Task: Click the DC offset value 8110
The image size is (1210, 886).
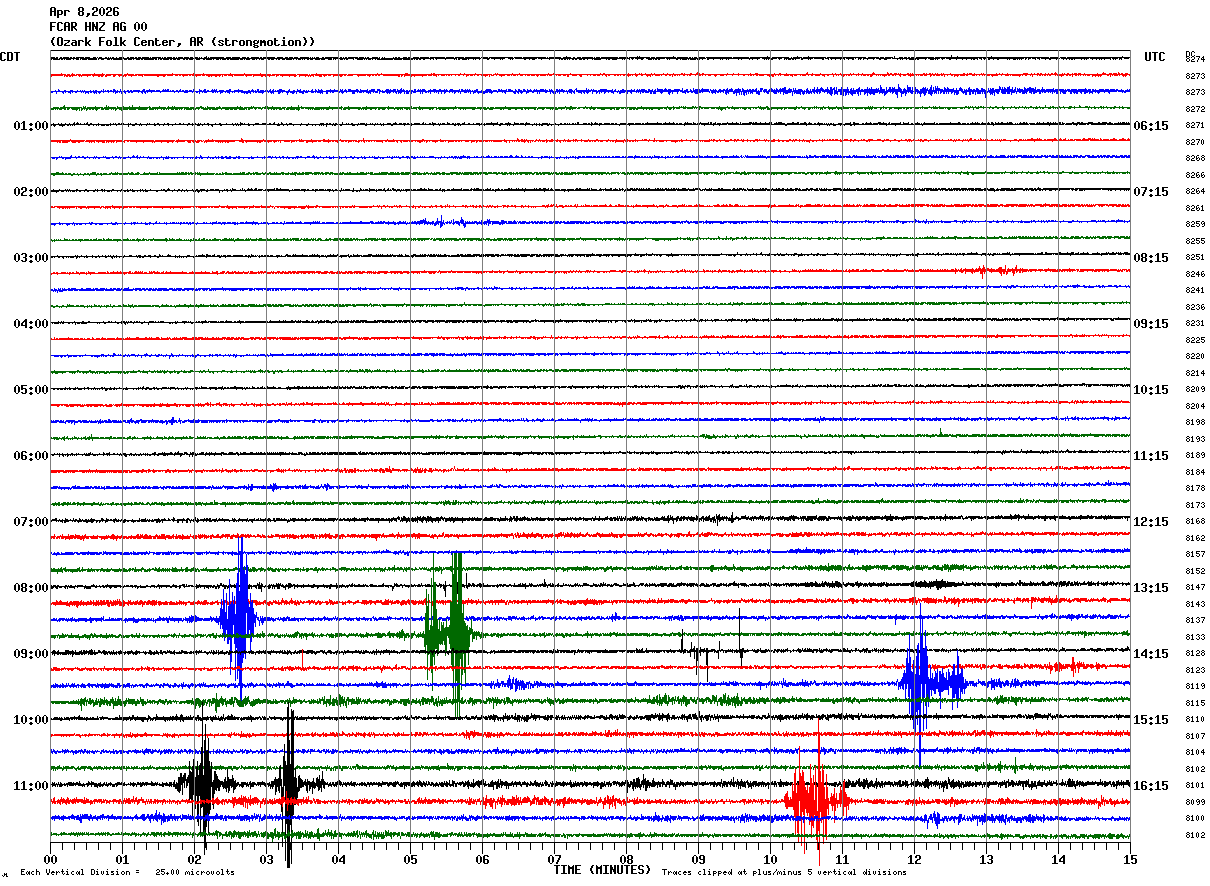Action: click(x=1195, y=720)
